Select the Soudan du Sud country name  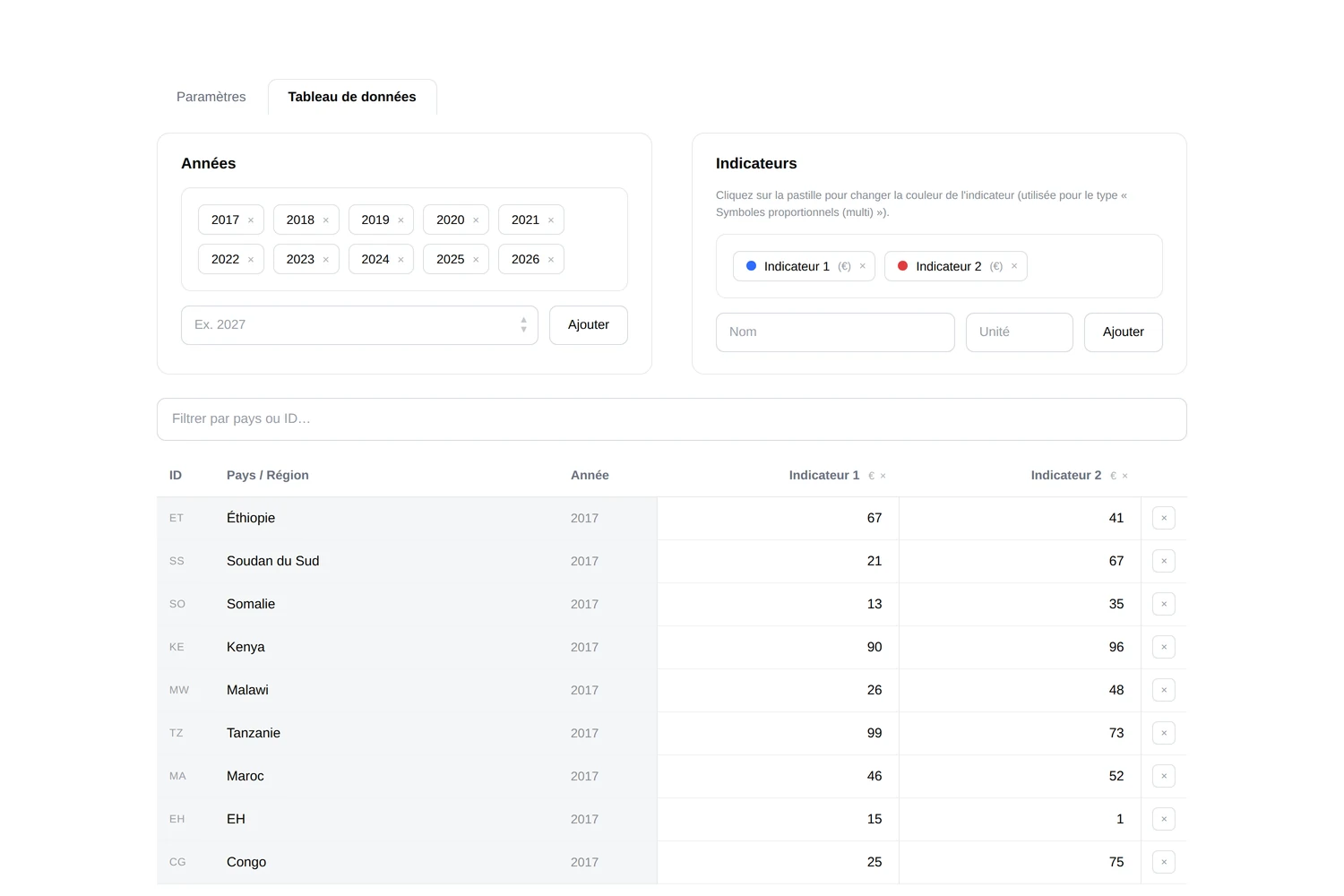pos(272,562)
